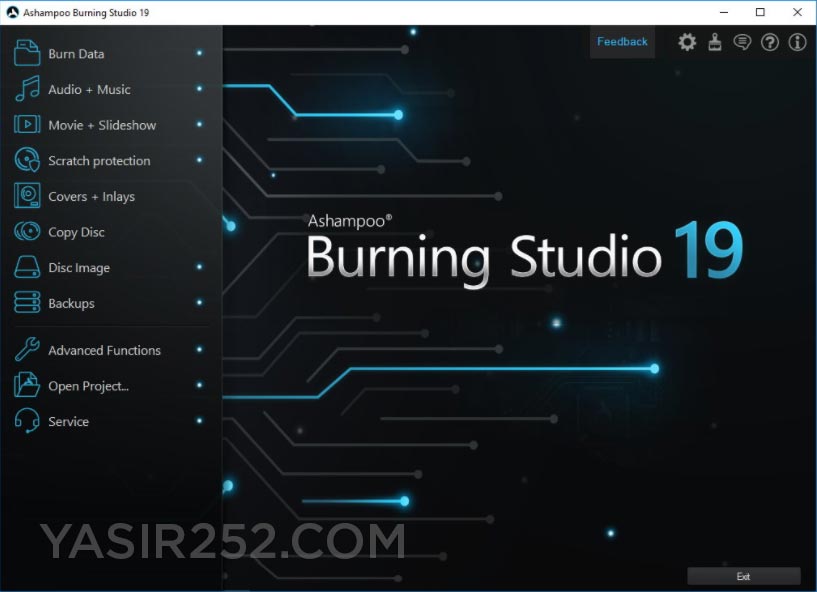Screen dimensions: 817x592
Task: Expand Audio + Music submenu dot
Action: click(x=200, y=89)
